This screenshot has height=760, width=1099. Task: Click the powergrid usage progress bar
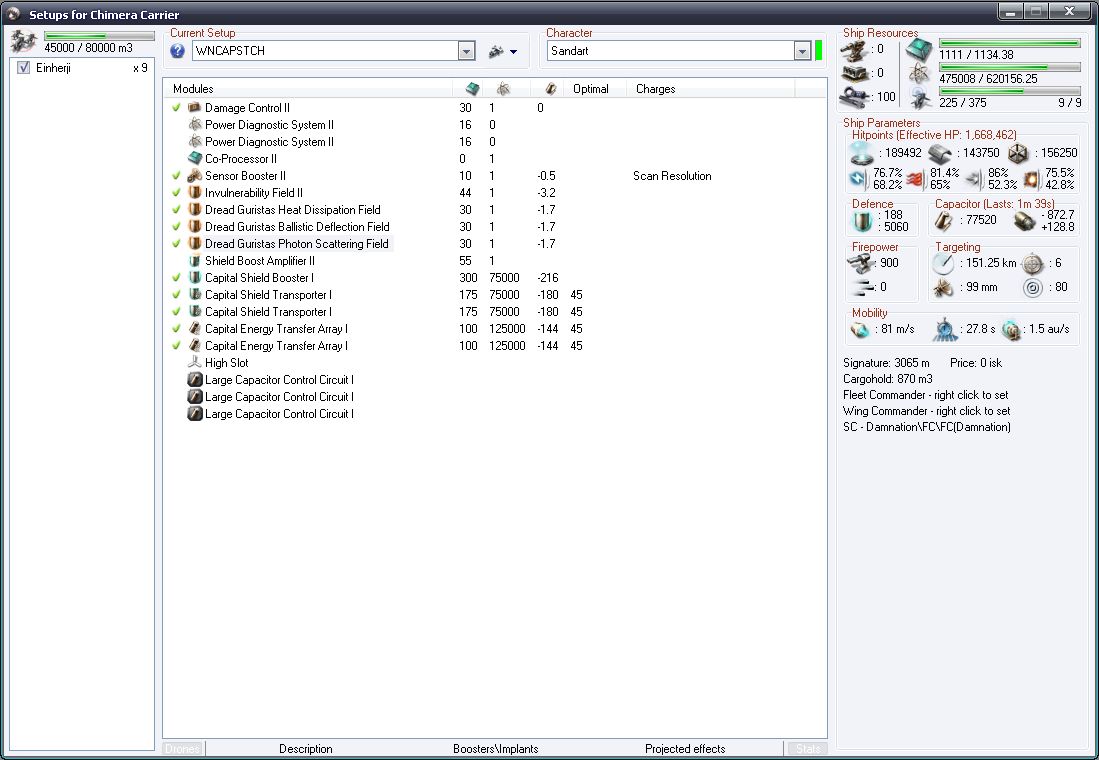(x=1009, y=67)
